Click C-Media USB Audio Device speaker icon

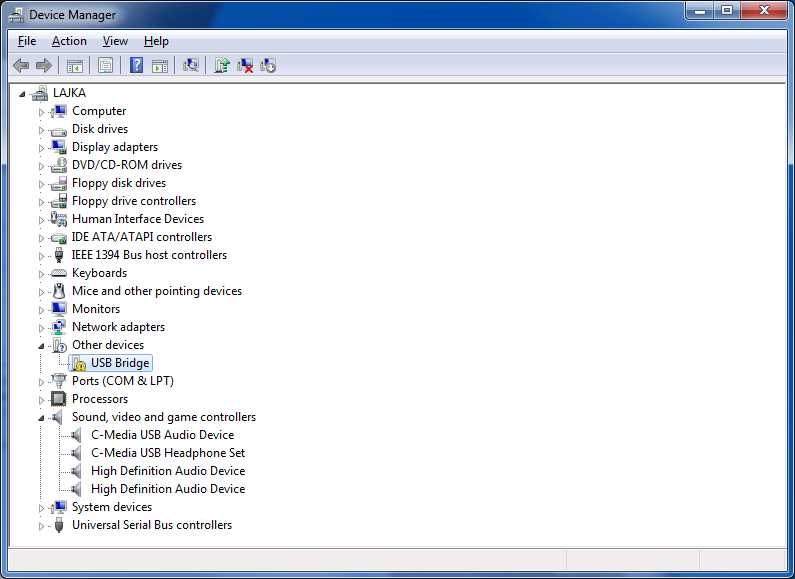tap(77, 435)
